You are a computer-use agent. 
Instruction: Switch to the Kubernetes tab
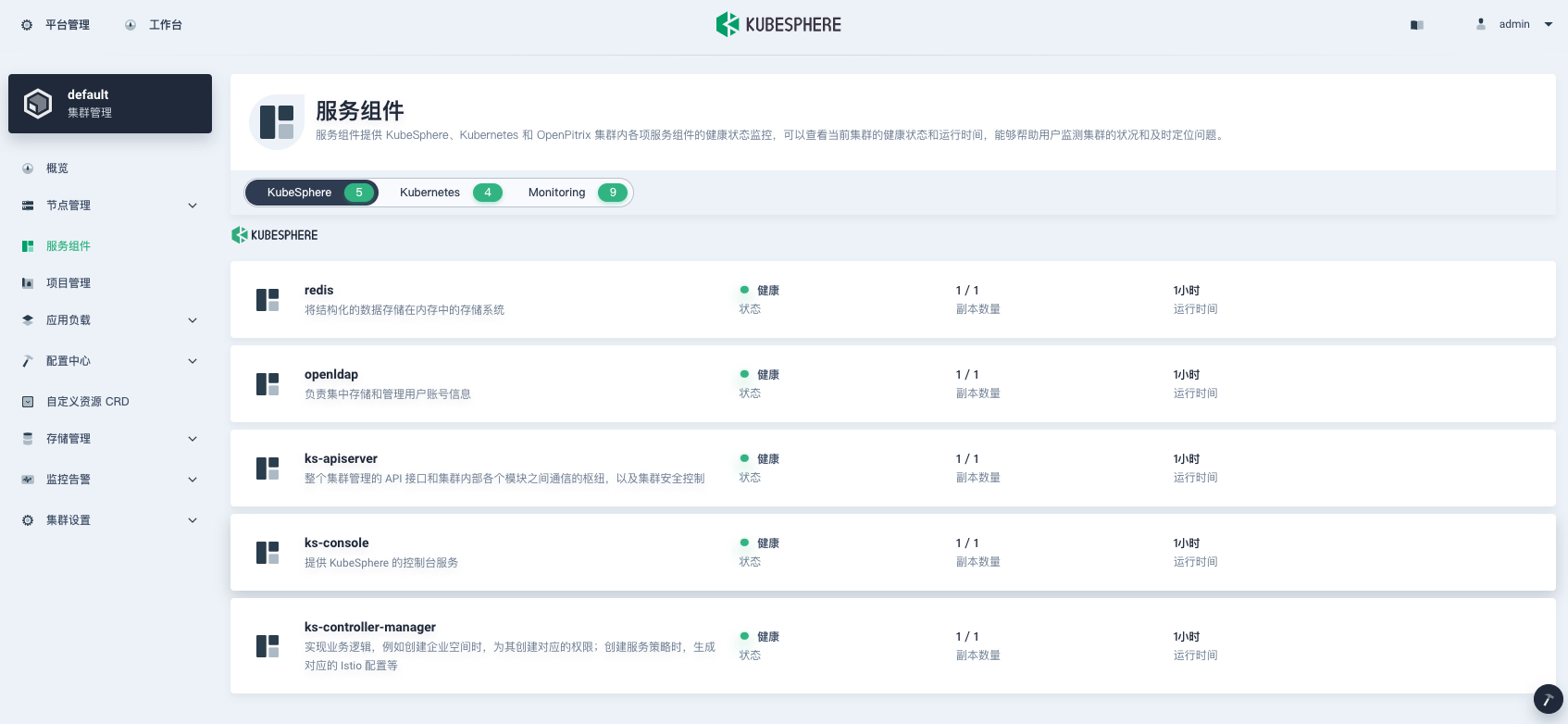point(450,193)
